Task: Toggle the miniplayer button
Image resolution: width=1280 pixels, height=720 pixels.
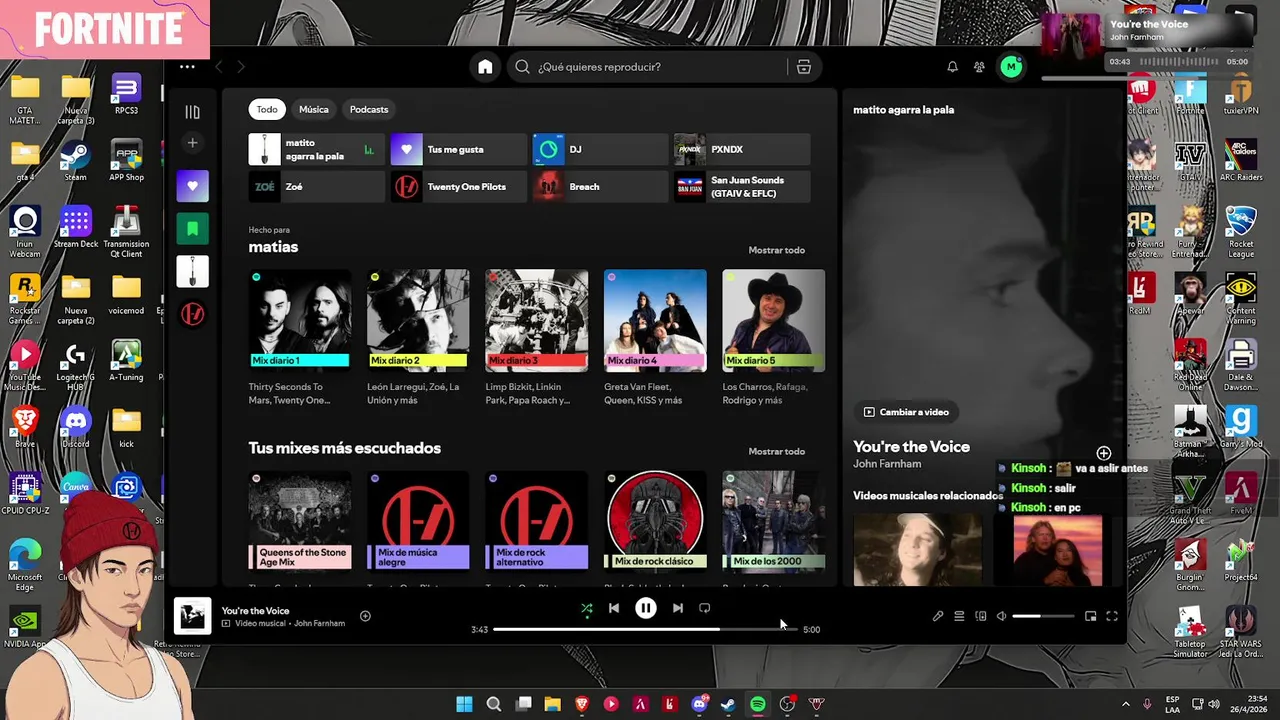Action: tap(1091, 616)
